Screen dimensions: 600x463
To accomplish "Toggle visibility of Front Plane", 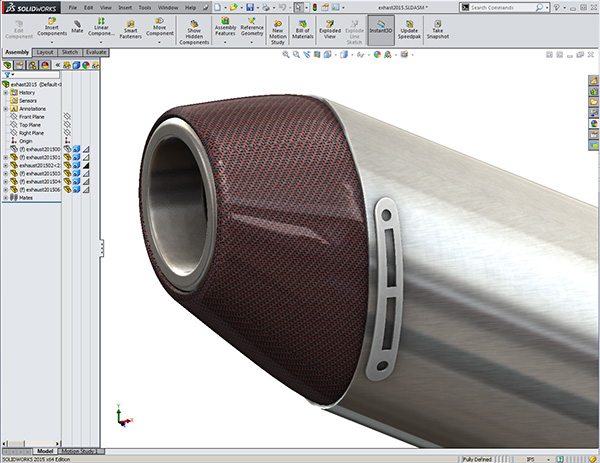I will click(x=68, y=117).
